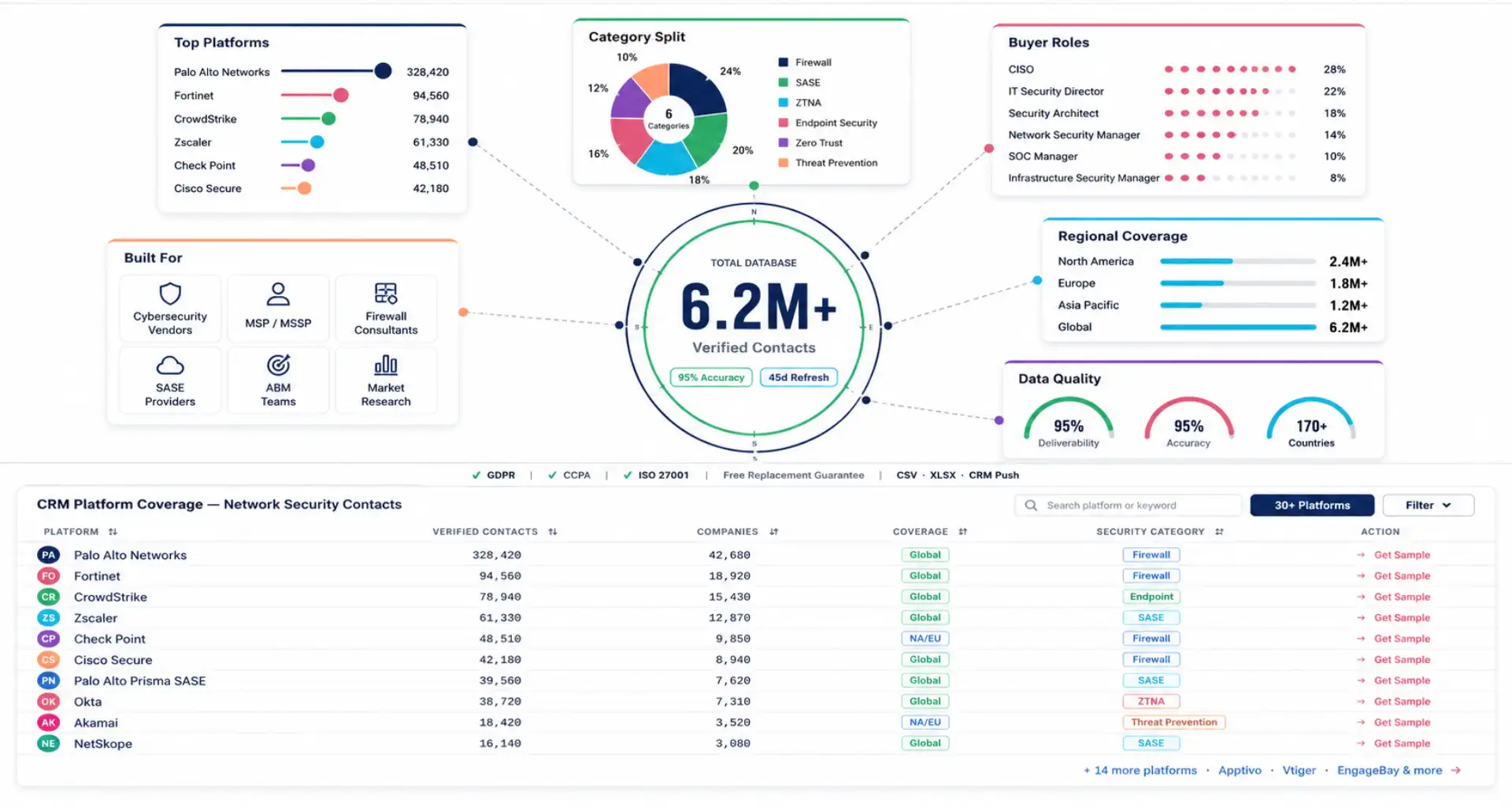Screen dimensions: 1512x811
Task: Click the 30+ Platforms button
Action: coord(1312,505)
